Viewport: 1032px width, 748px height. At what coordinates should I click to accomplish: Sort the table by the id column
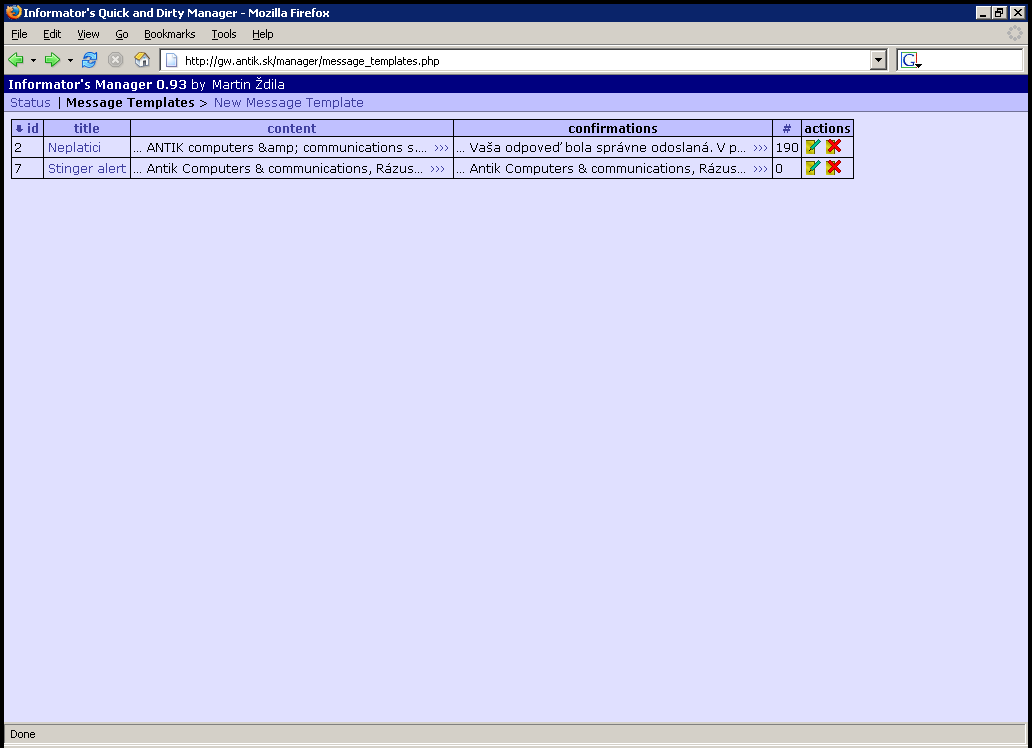[32, 128]
